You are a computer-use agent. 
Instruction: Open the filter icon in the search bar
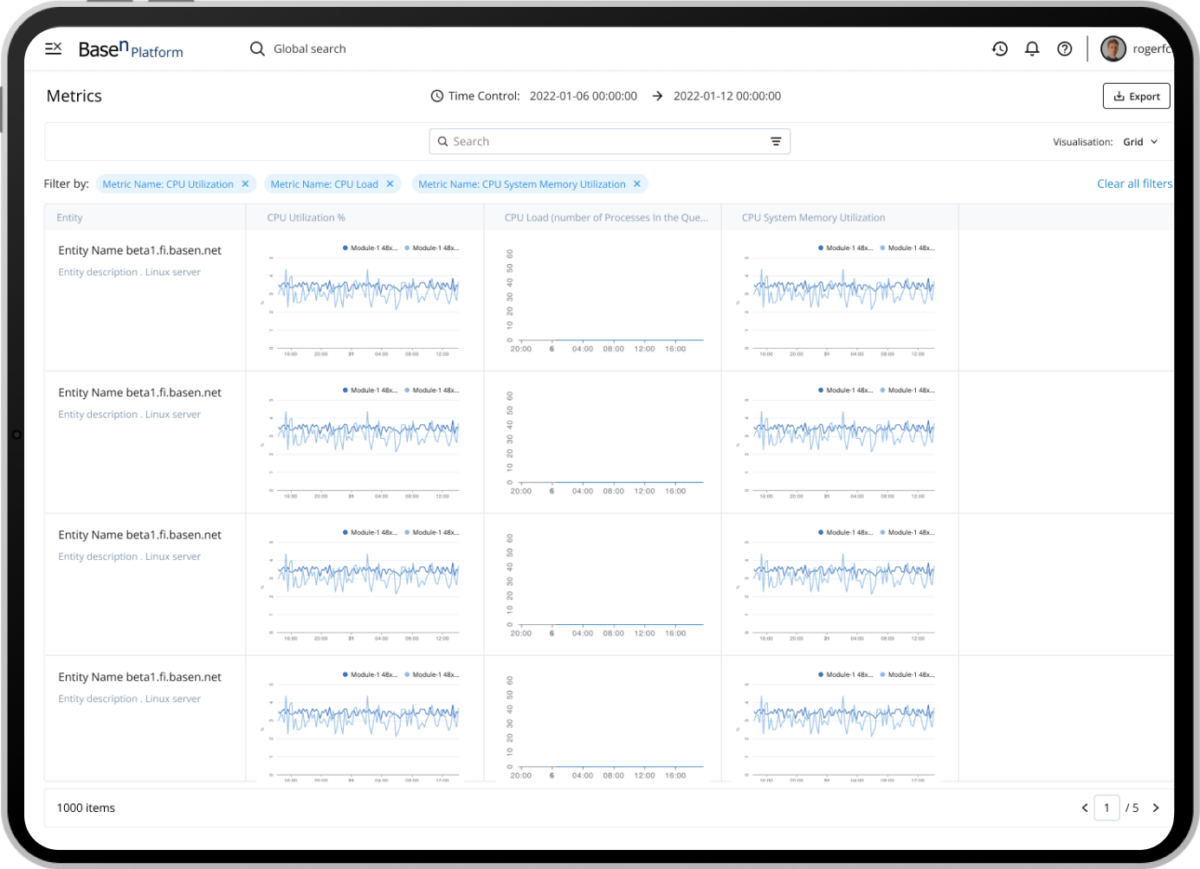coord(776,141)
